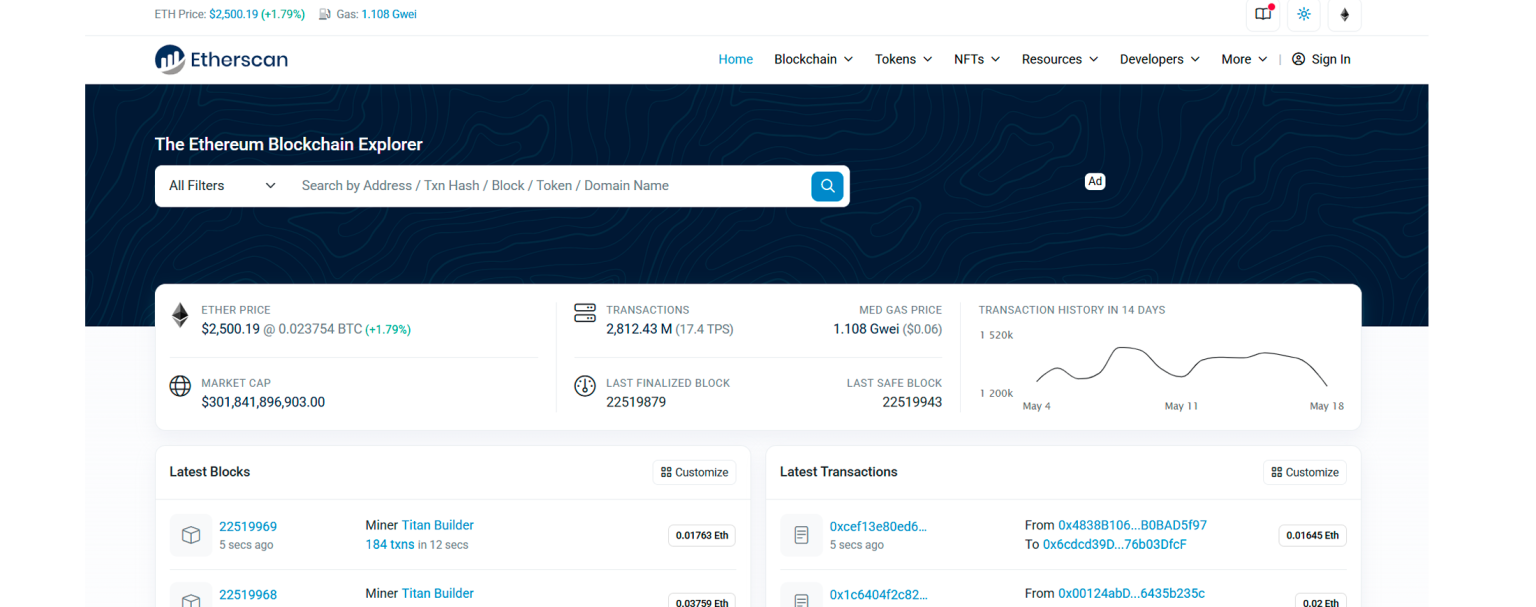
Task: Click the Ether Price diamond icon
Action: pos(180,315)
